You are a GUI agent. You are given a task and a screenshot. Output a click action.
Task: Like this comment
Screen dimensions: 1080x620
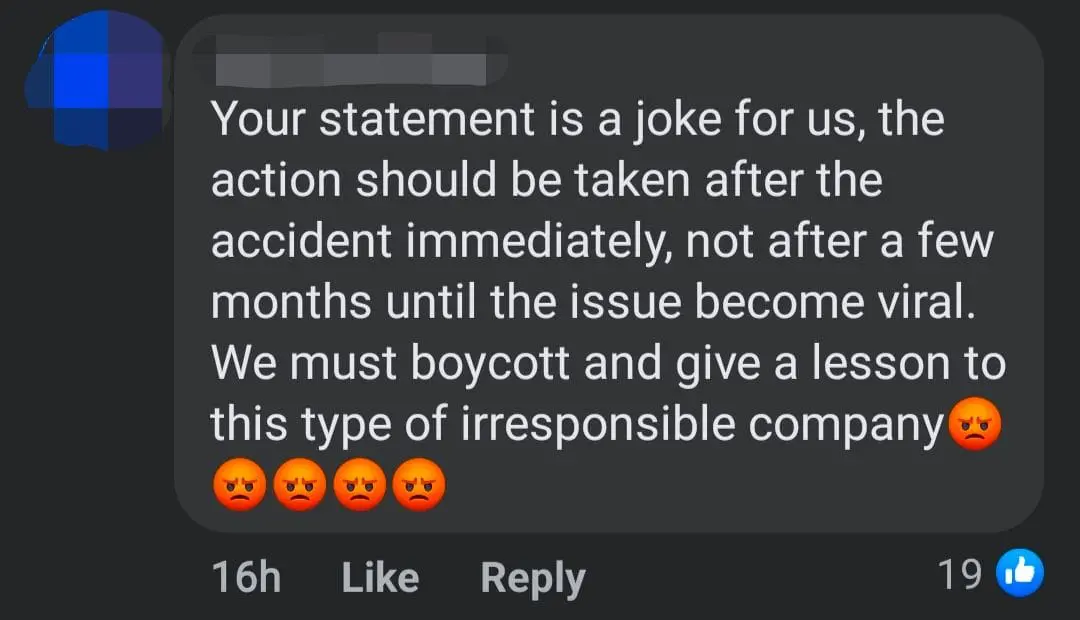pos(380,577)
